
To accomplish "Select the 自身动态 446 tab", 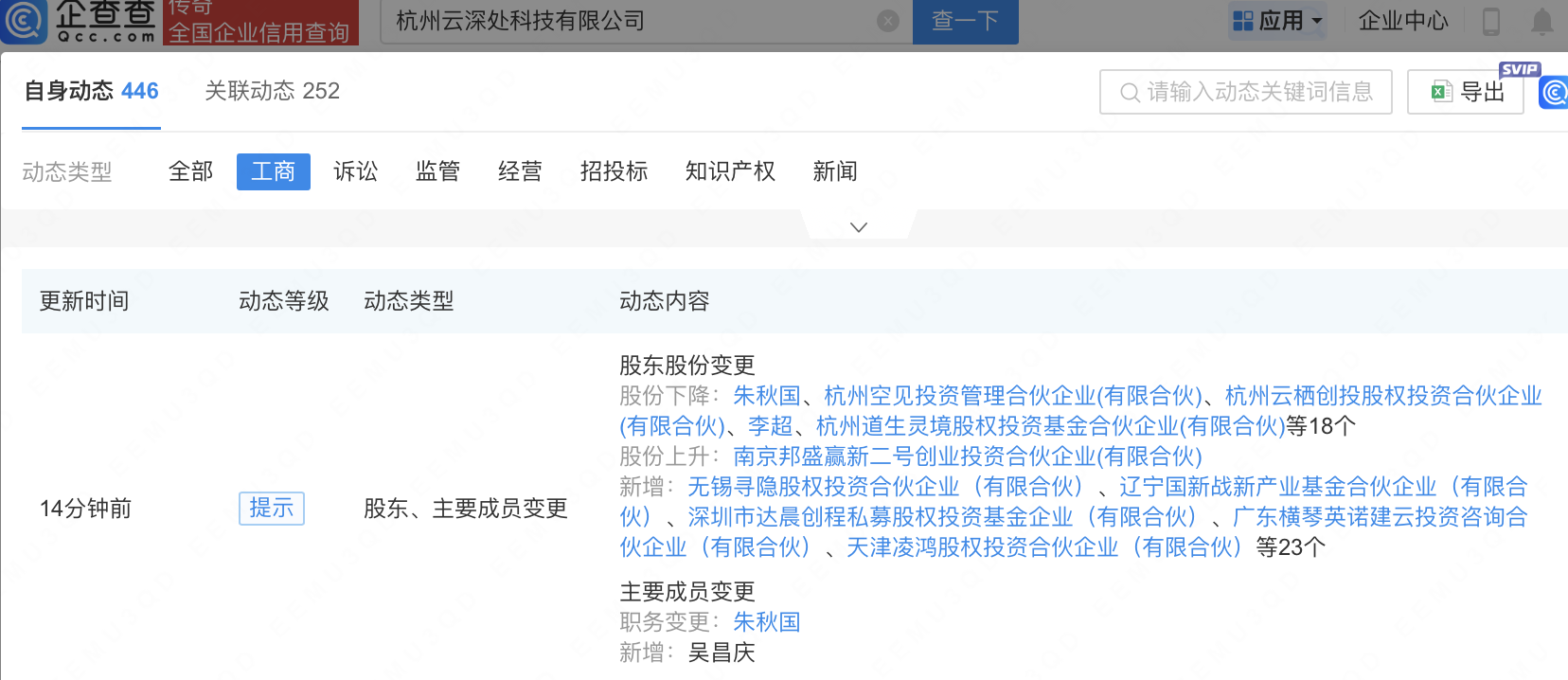I will [91, 91].
